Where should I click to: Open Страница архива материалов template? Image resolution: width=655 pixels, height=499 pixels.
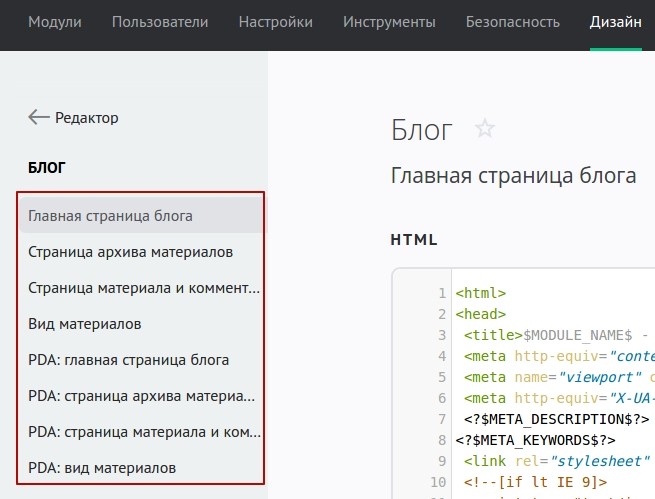(130, 252)
